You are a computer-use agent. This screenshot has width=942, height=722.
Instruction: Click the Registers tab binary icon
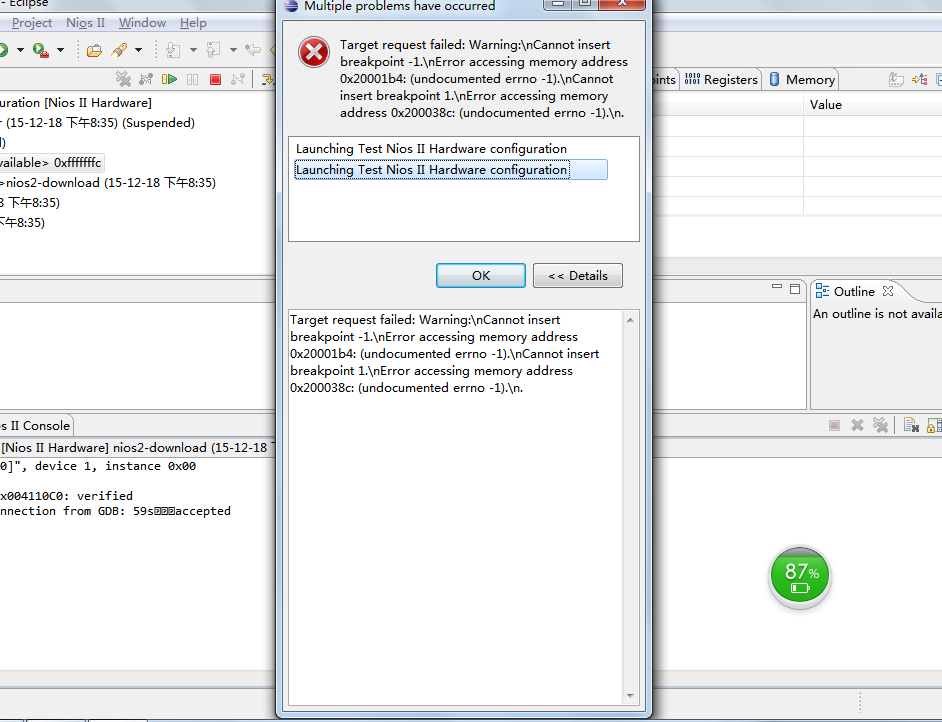pyautogui.click(x=692, y=79)
